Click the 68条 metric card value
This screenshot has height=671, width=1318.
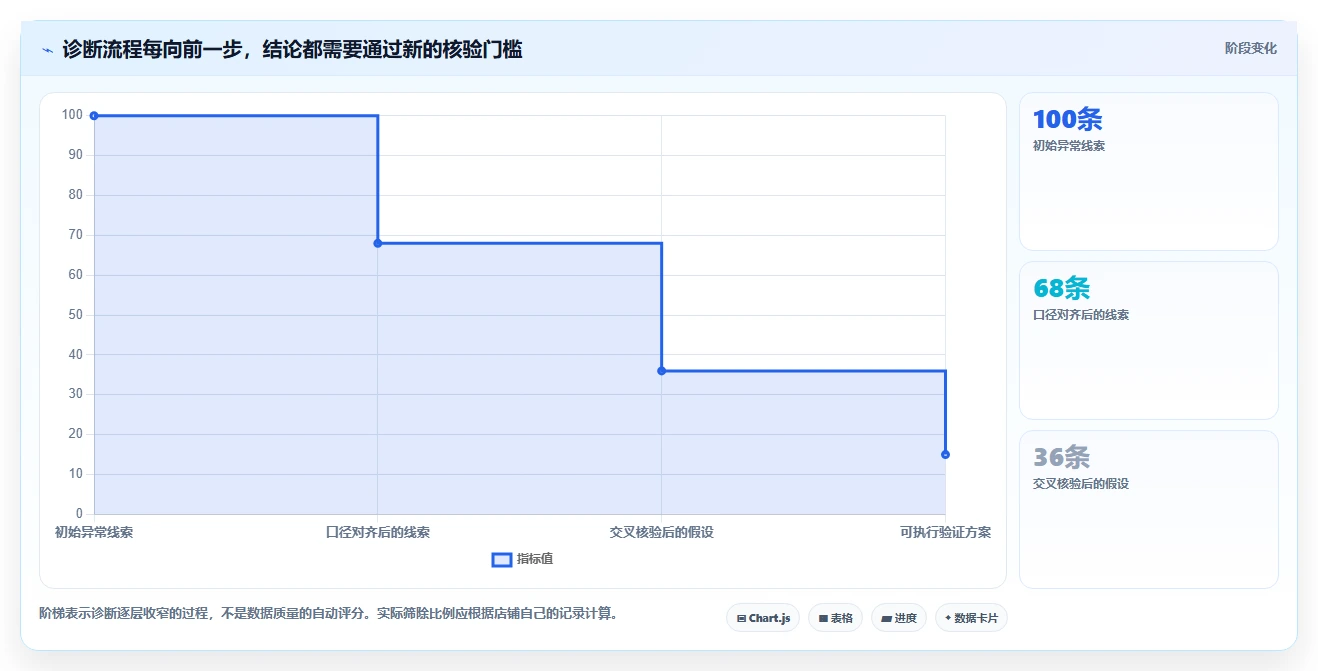coord(1061,288)
